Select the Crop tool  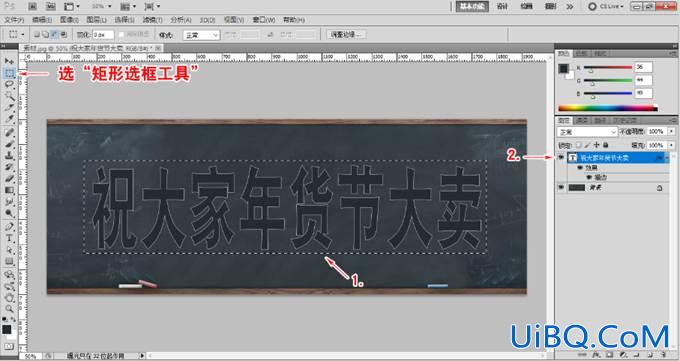(x=9, y=107)
